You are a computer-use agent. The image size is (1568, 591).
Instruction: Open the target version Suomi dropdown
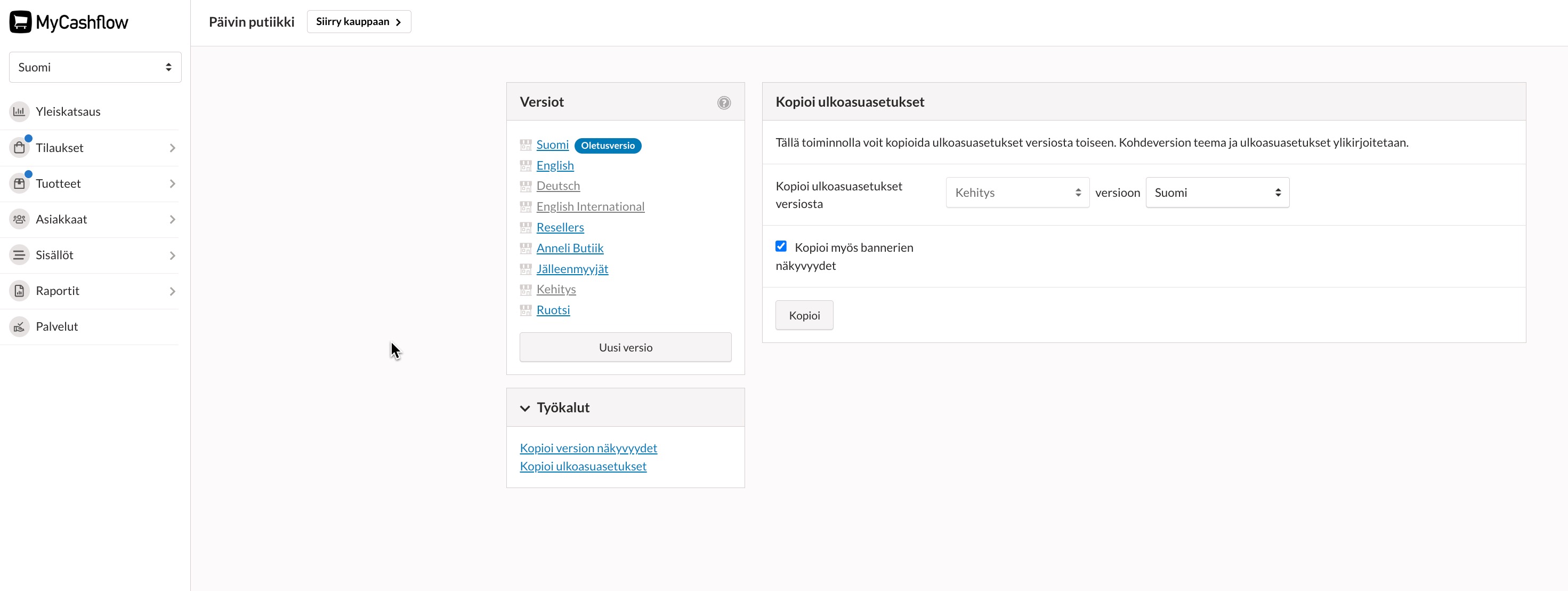click(x=1217, y=193)
